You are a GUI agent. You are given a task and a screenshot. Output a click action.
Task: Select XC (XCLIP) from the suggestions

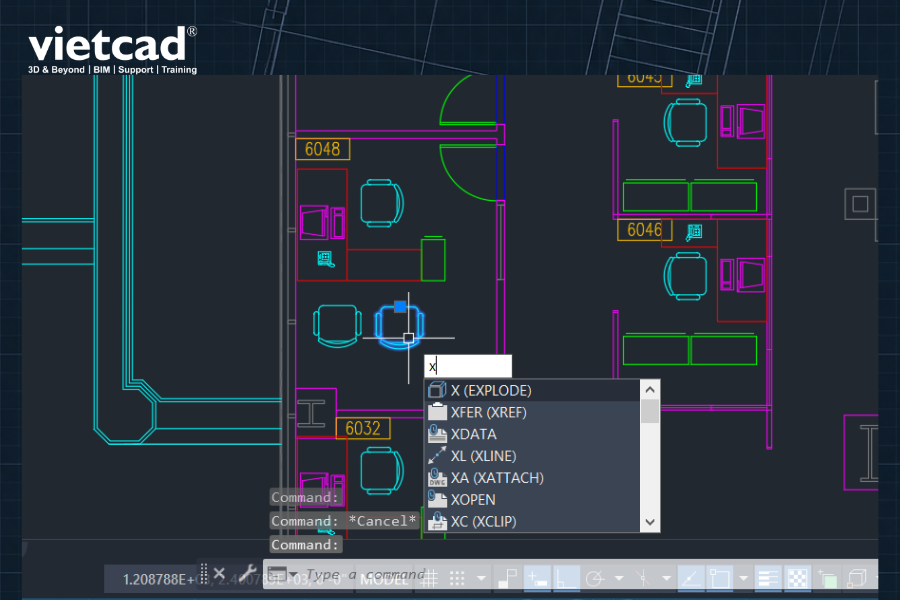pos(533,521)
